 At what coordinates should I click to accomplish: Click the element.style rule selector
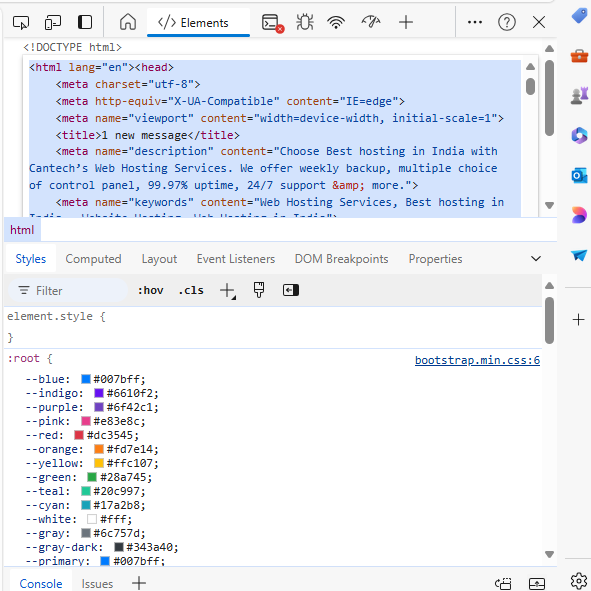click(50, 316)
